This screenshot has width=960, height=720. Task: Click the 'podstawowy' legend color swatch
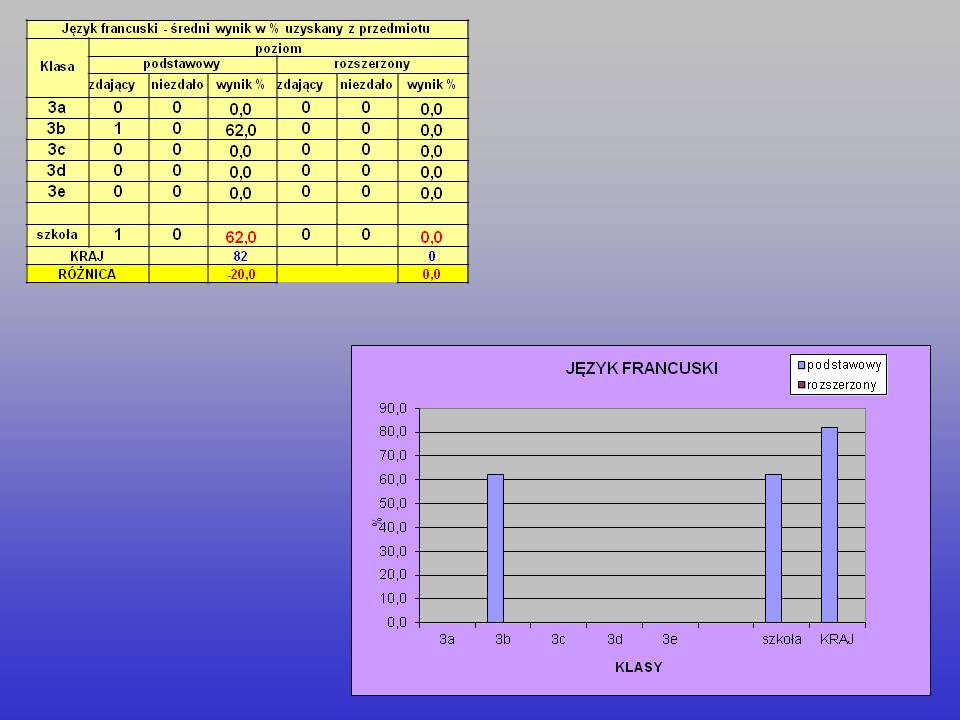801,366
